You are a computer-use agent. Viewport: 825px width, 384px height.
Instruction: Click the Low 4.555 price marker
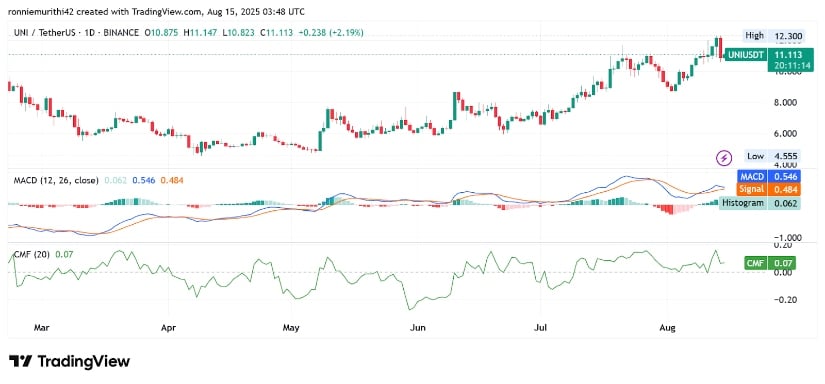(x=773, y=156)
